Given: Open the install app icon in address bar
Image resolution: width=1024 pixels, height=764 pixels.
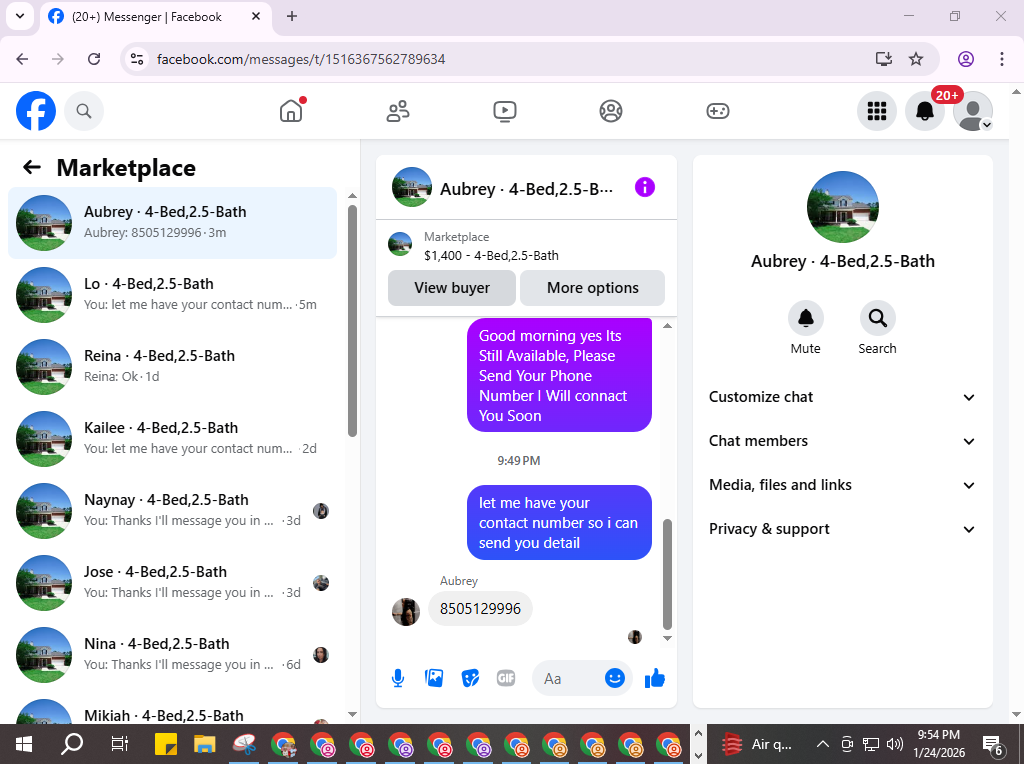Looking at the screenshot, I should pos(884,59).
